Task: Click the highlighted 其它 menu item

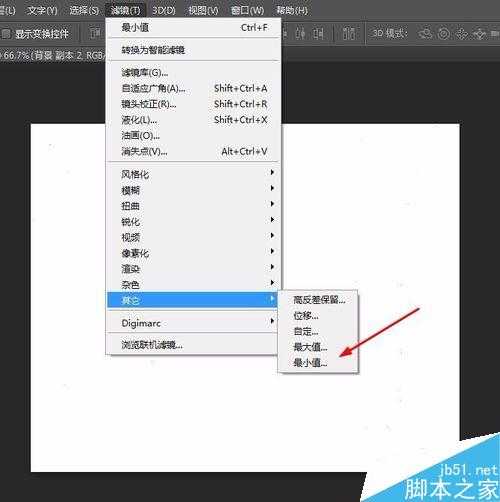Action: tap(192, 300)
